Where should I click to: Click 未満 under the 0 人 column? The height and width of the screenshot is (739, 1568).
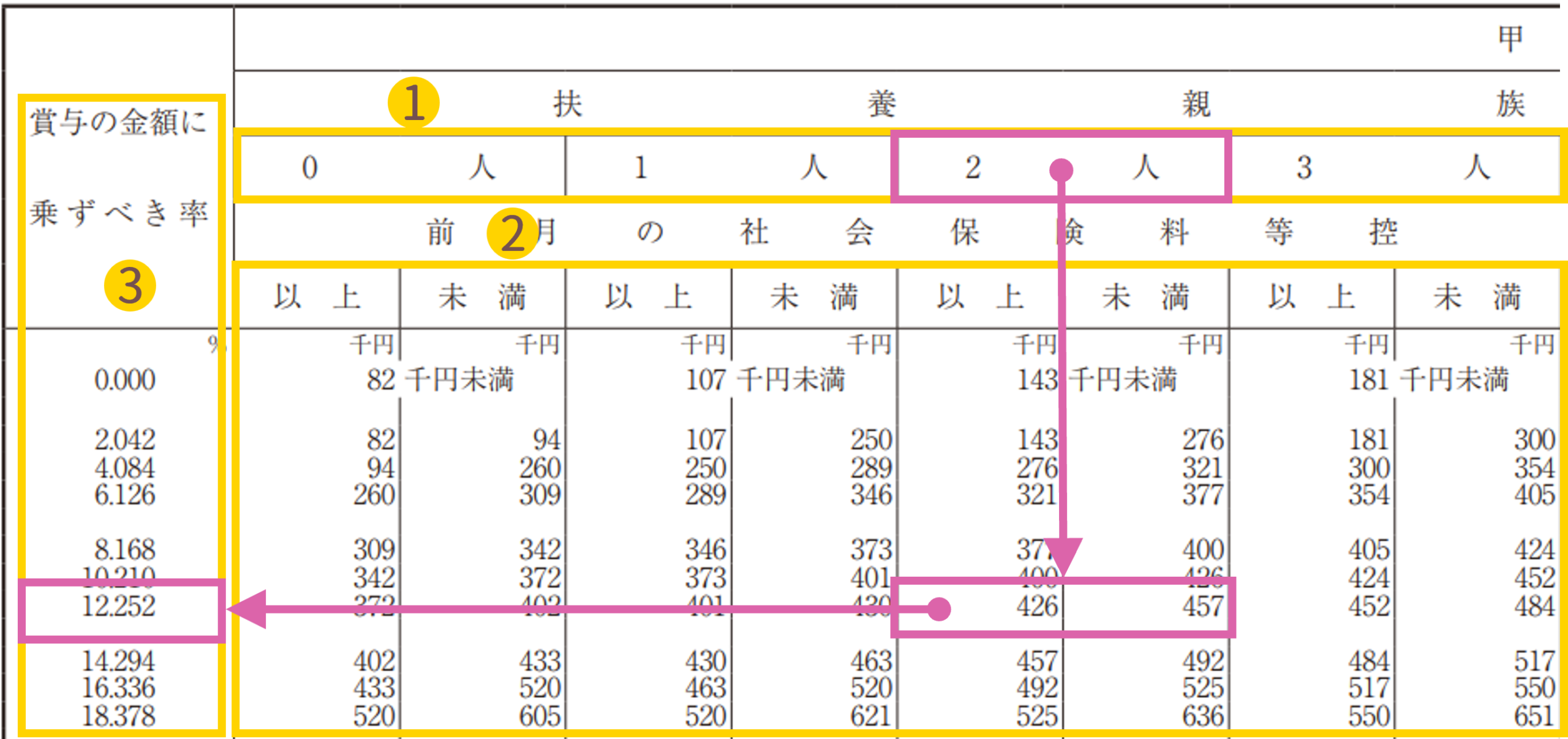(483, 297)
